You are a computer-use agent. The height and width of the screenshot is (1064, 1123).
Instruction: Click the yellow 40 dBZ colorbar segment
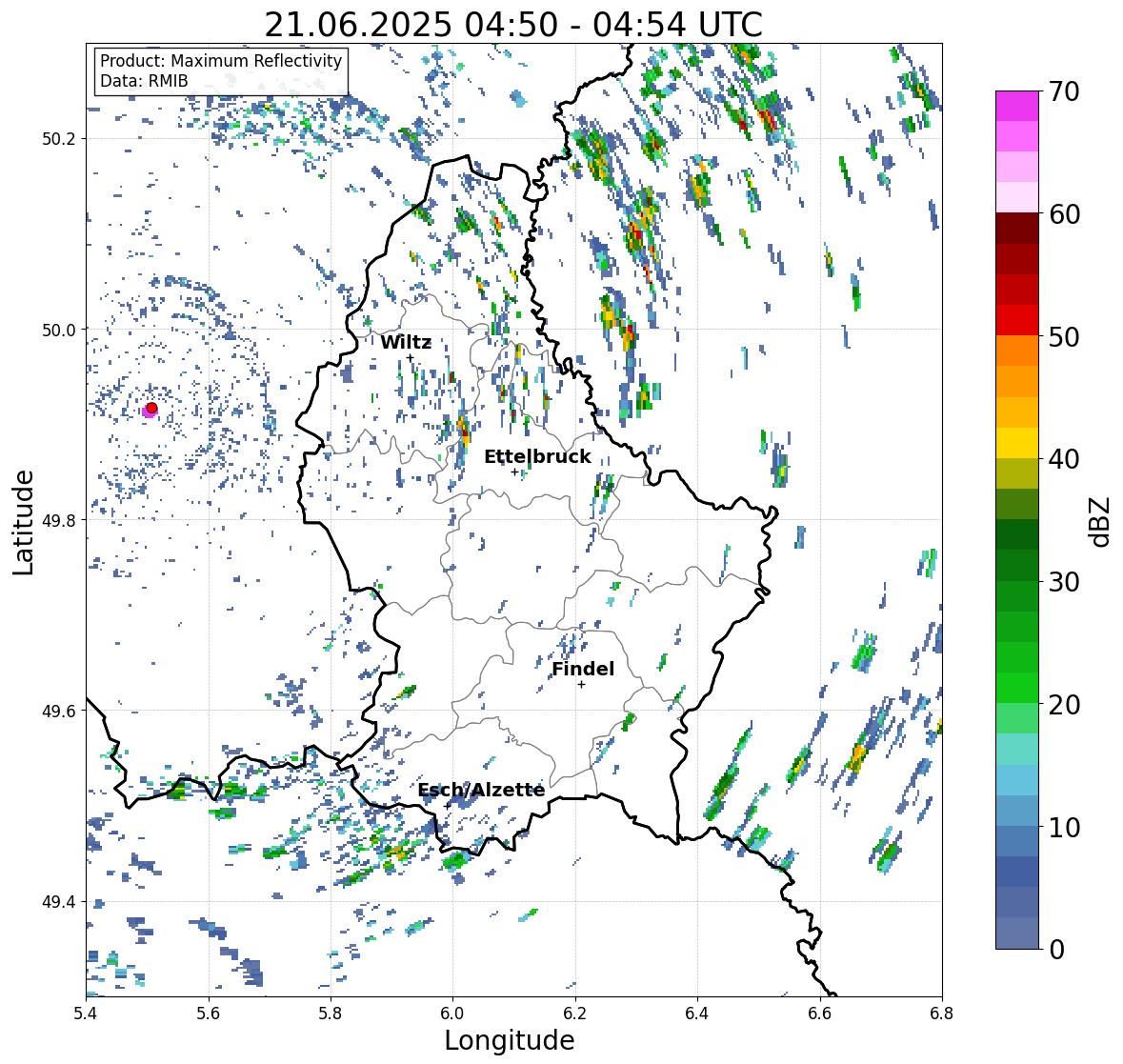coord(1017,443)
